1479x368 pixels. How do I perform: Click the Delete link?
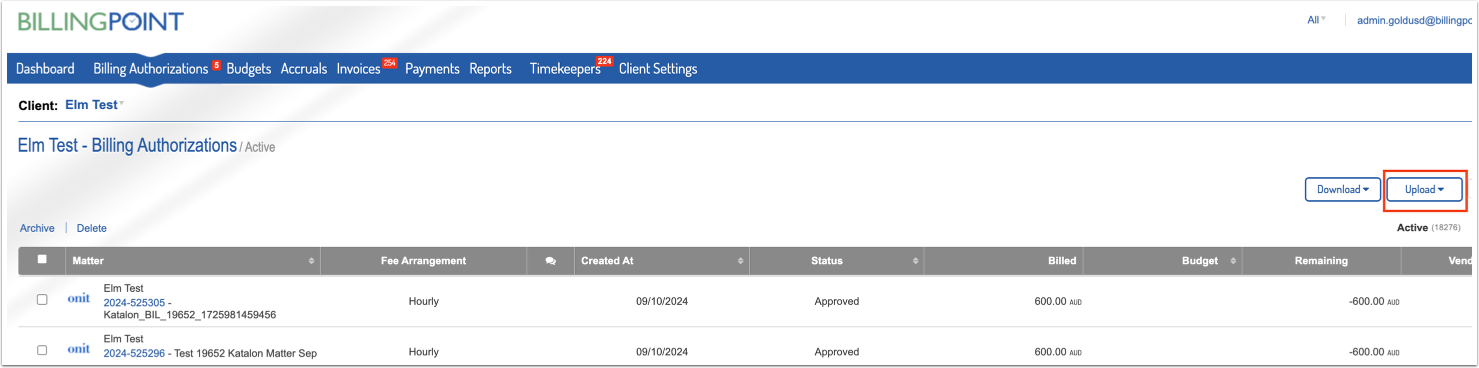pyautogui.click(x=92, y=228)
